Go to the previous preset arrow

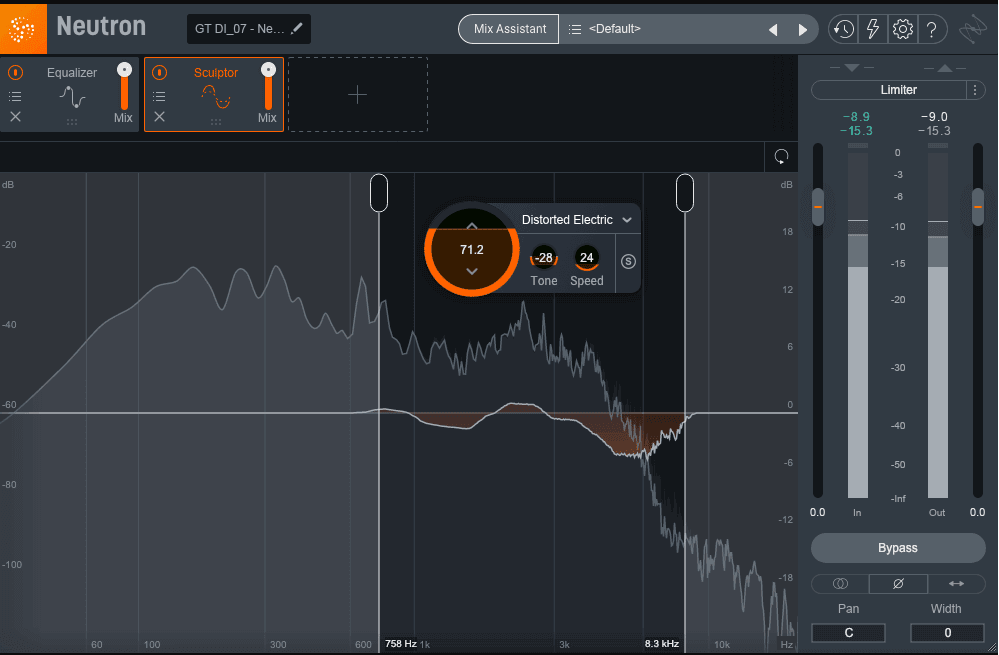(773, 29)
